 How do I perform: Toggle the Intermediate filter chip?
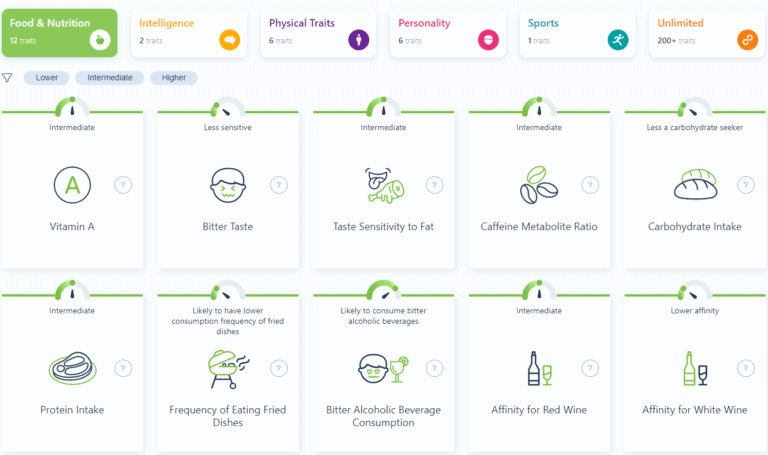[x=109, y=78]
